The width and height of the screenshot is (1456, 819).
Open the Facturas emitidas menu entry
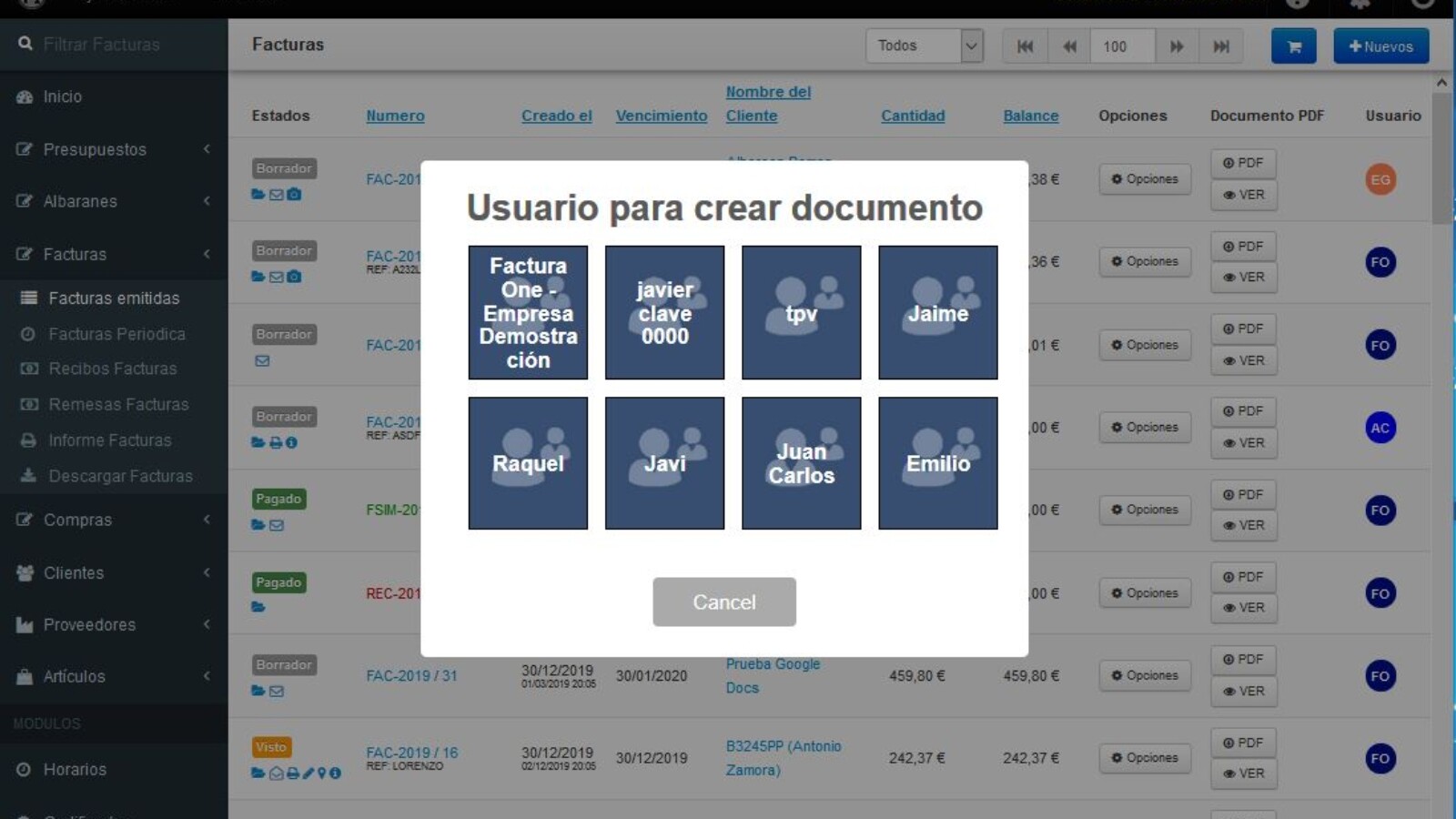tap(112, 298)
